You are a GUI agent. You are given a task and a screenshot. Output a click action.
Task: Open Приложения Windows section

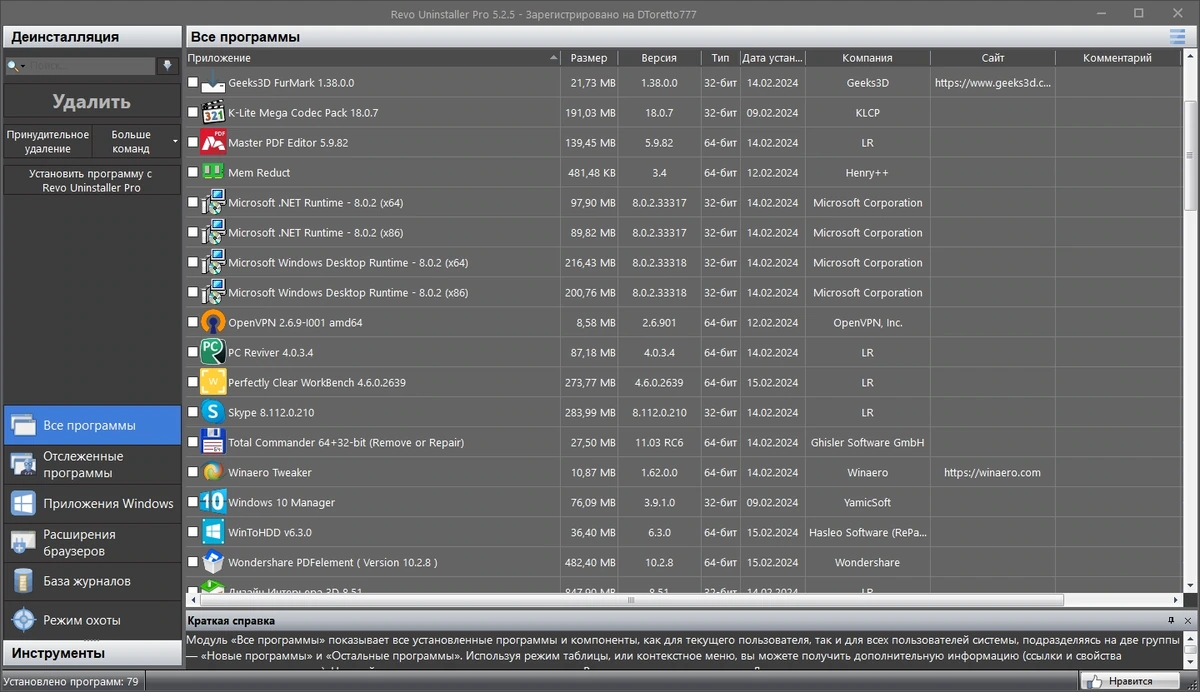point(92,503)
